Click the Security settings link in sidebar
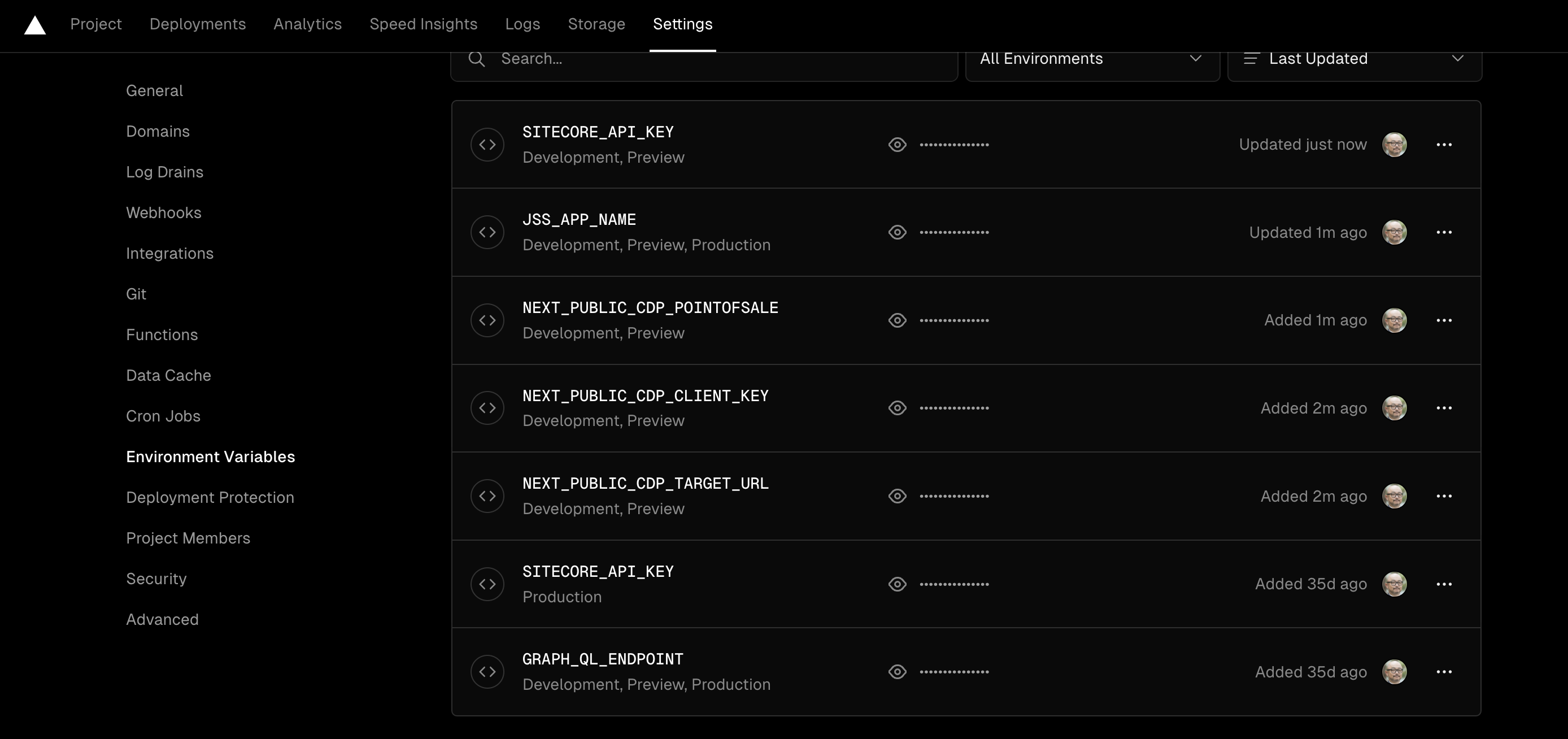The width and height of the screenshot is (1568, 739). tap(156, 578)
